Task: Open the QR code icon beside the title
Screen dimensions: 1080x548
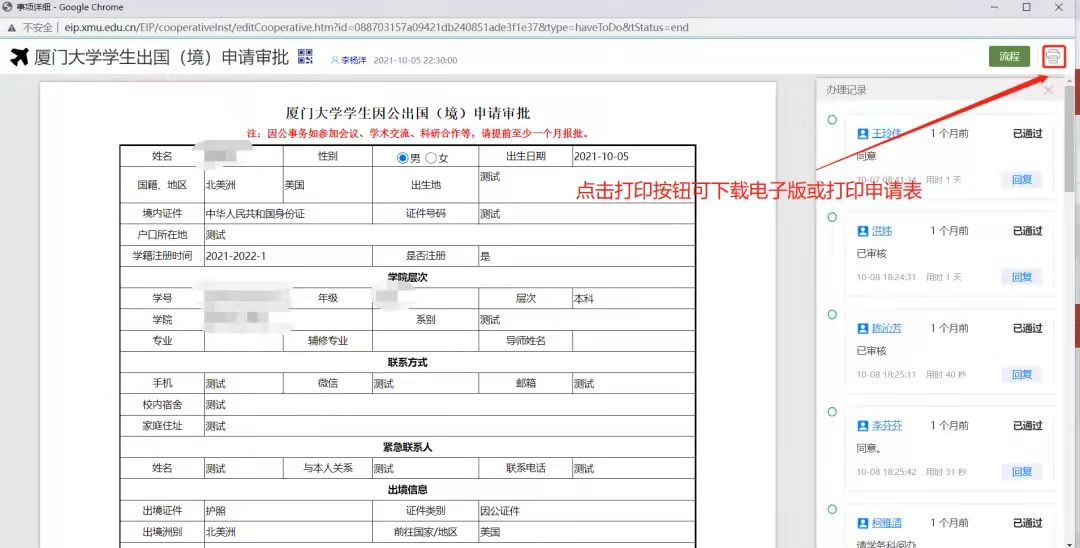Action: click(x=305, y=57)
